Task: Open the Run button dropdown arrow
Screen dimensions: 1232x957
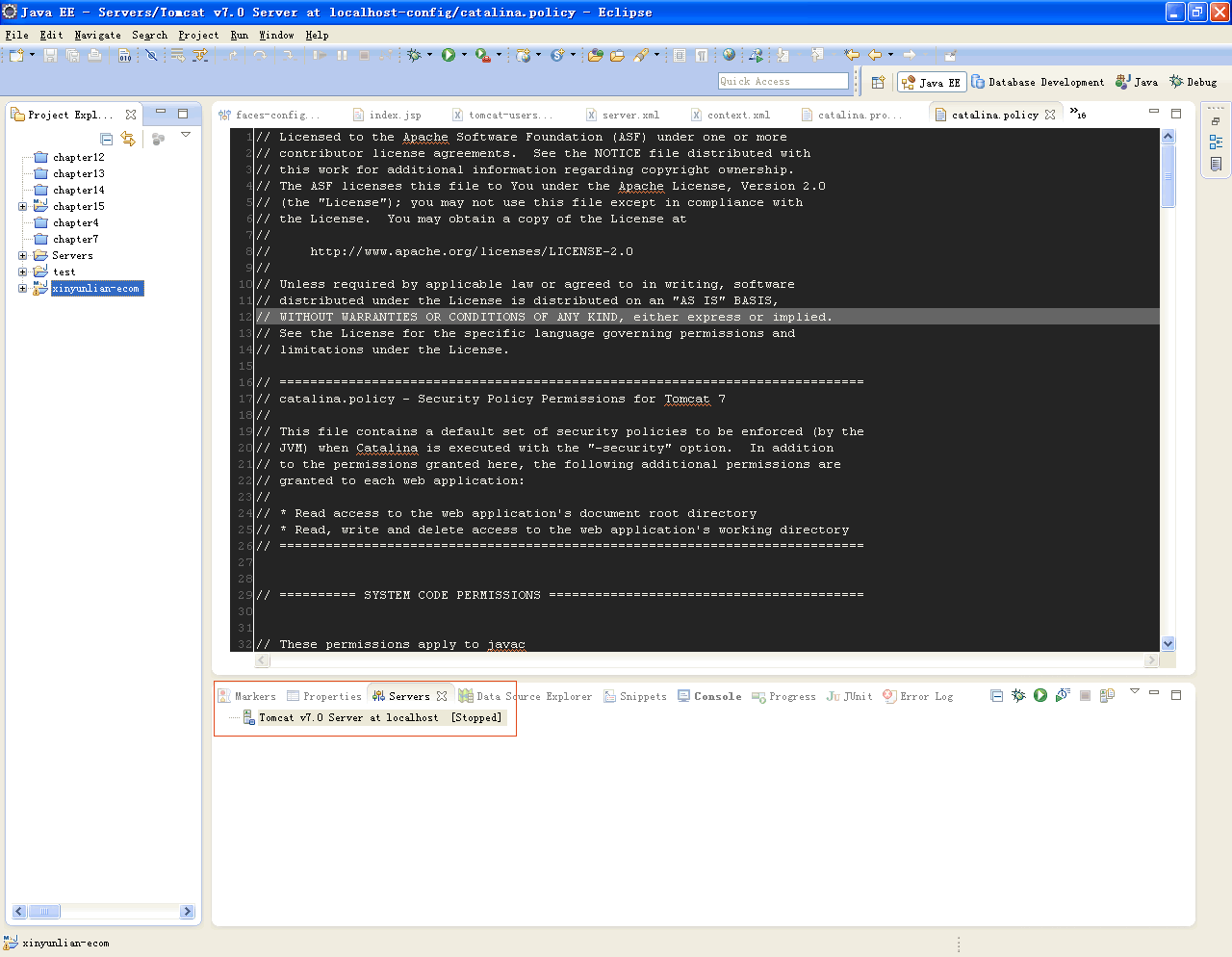Action: [x=464, y=56]
